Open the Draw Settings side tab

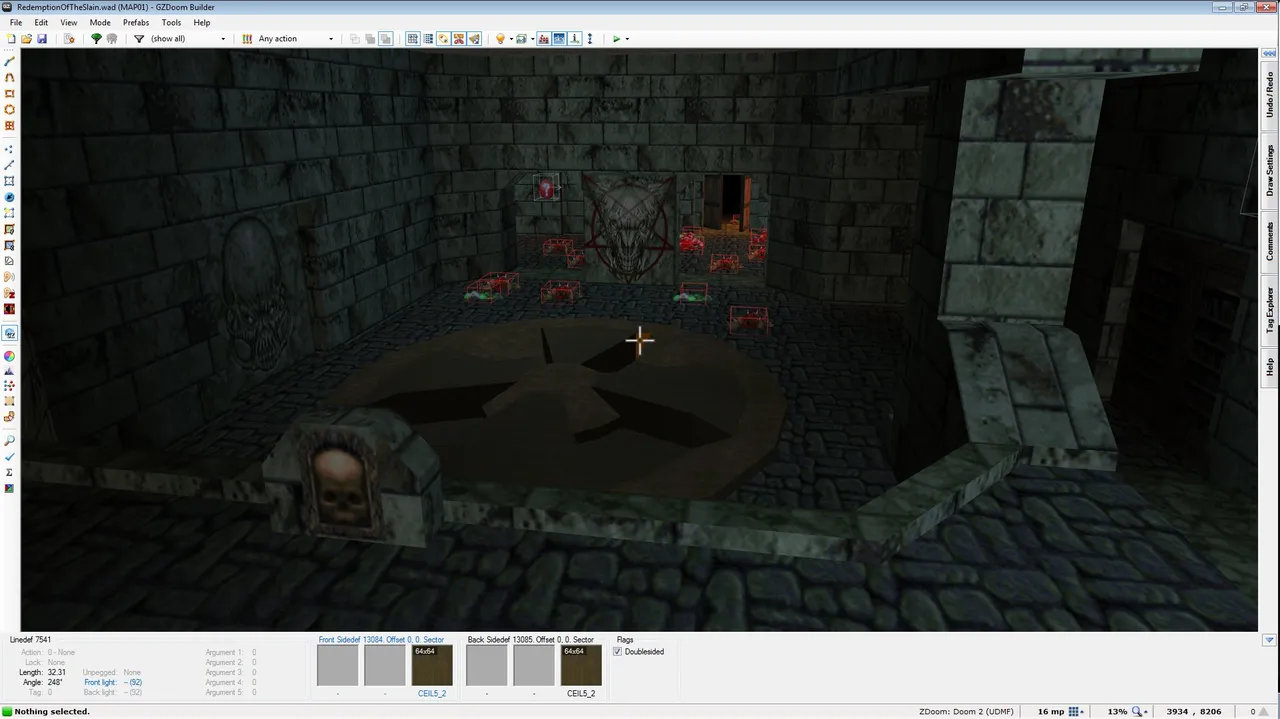(1270, 170)
